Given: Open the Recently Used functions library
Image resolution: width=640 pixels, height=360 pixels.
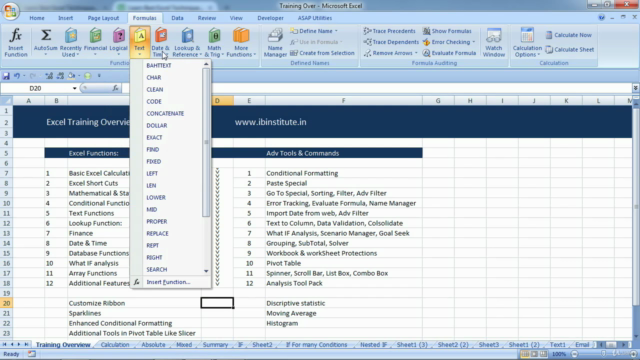Looking at the screenshot, I should [71, 42].
